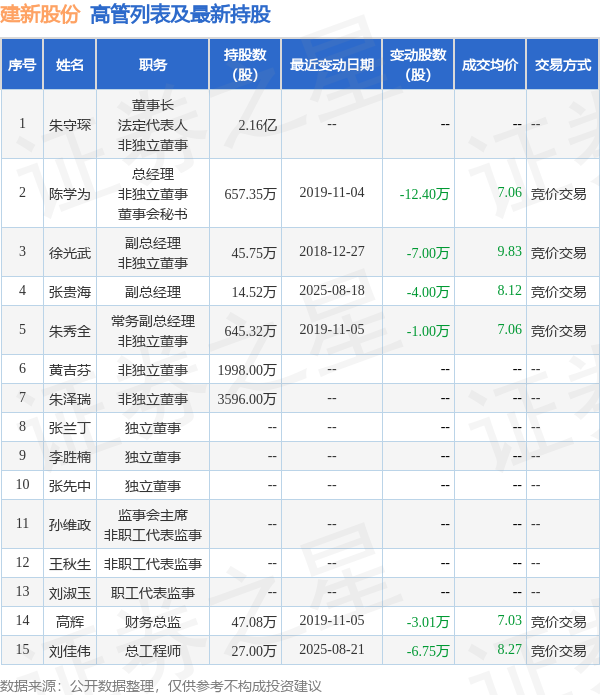This screenshot has width=600, height=695.
Task: Click the 8.27 average price
Action: [510, 649]
